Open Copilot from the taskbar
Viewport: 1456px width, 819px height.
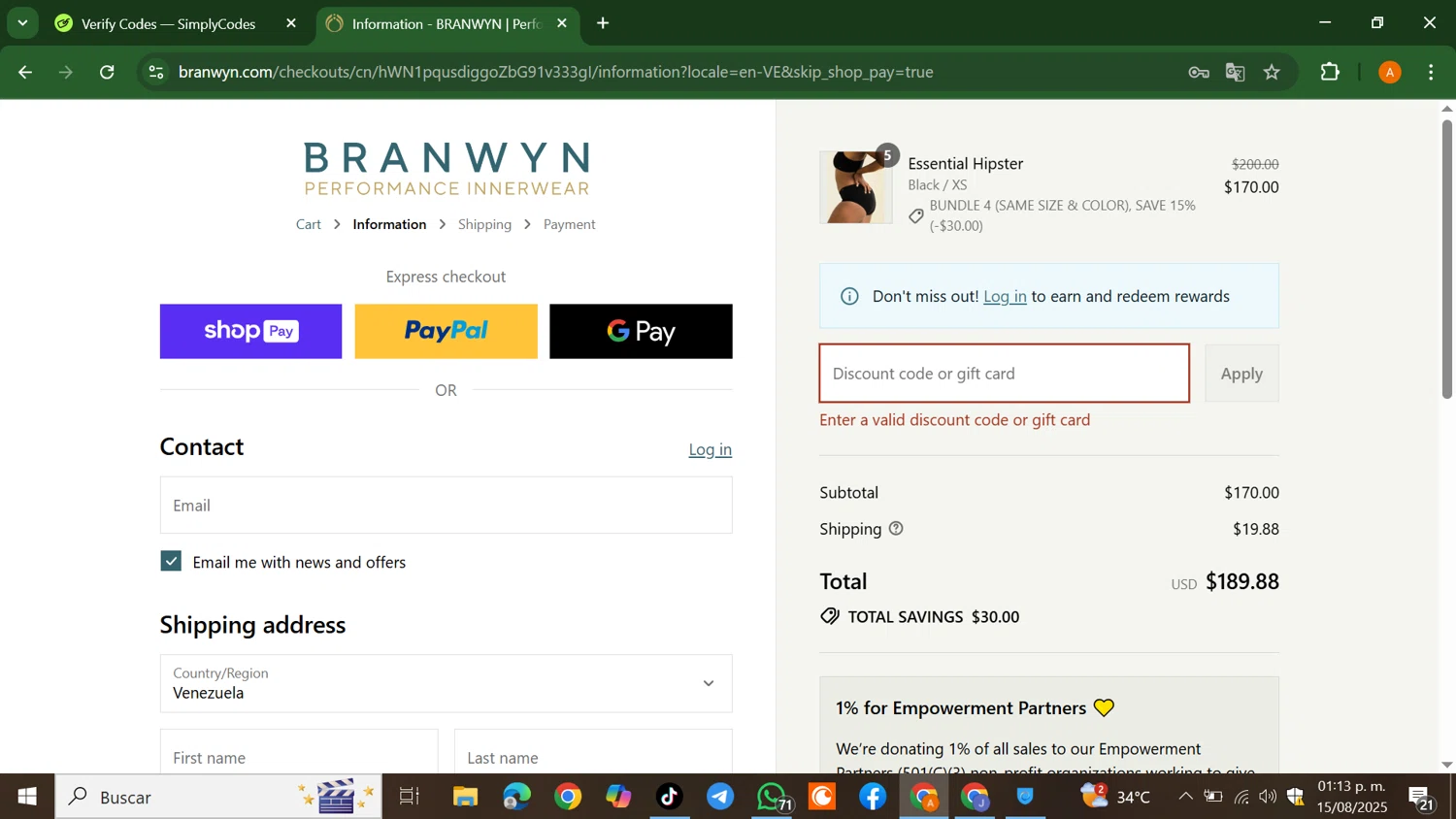(x=618, y=797)
